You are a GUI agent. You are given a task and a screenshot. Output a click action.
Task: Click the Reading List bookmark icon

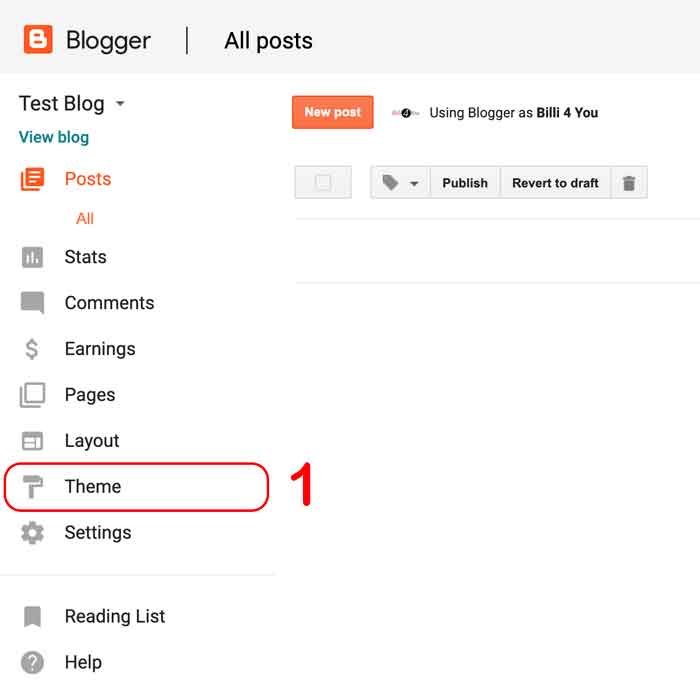click(33, 616)
